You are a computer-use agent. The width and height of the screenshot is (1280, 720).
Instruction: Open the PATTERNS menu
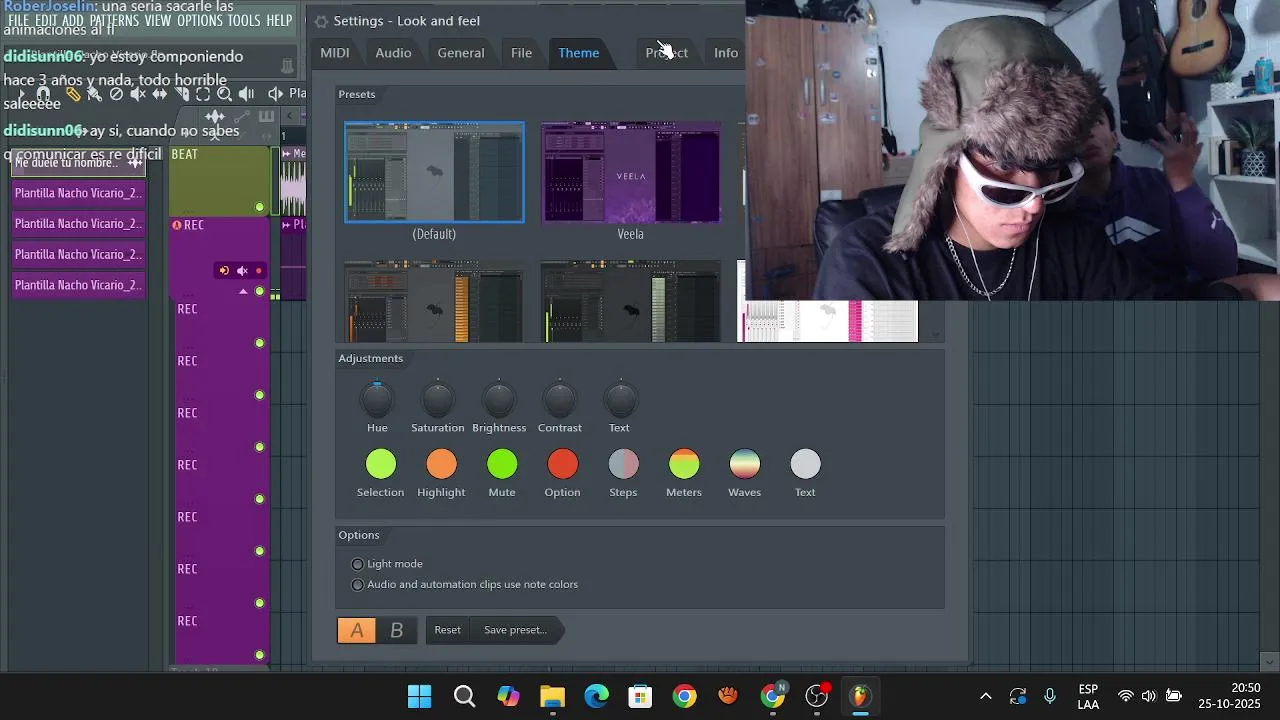[x=116, y=20]
